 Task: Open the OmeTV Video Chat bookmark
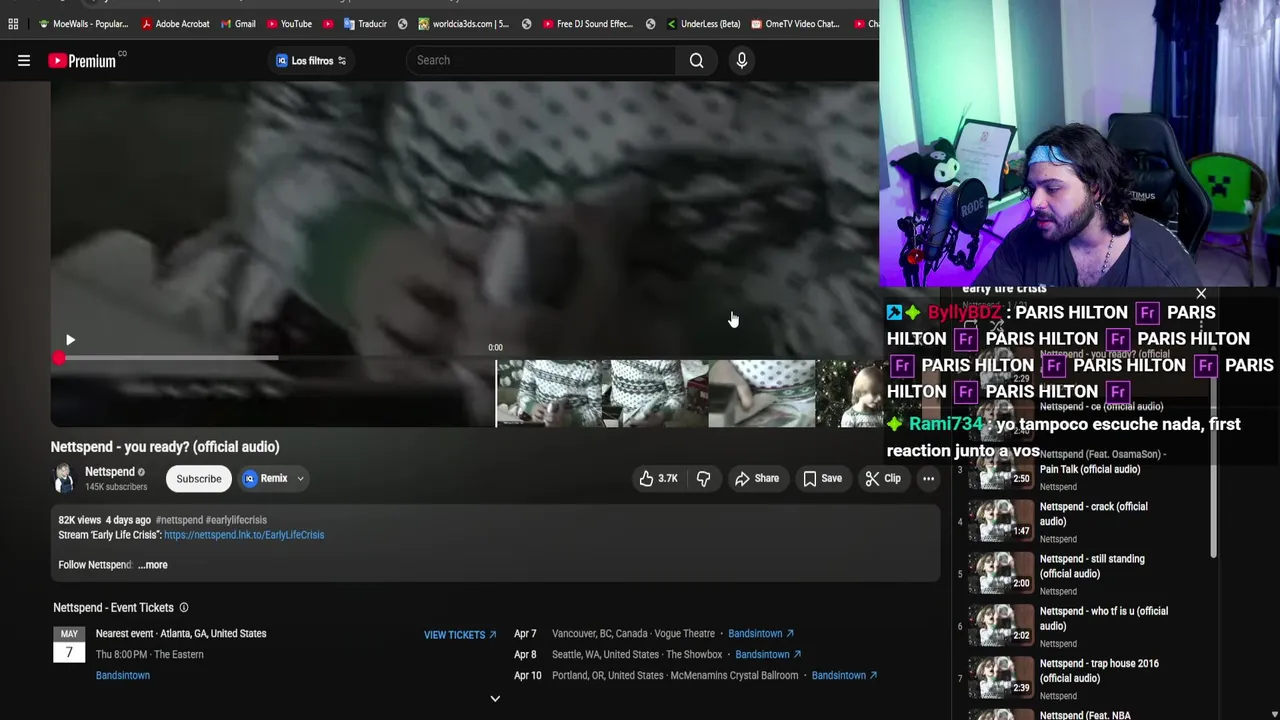coord(795,24)
